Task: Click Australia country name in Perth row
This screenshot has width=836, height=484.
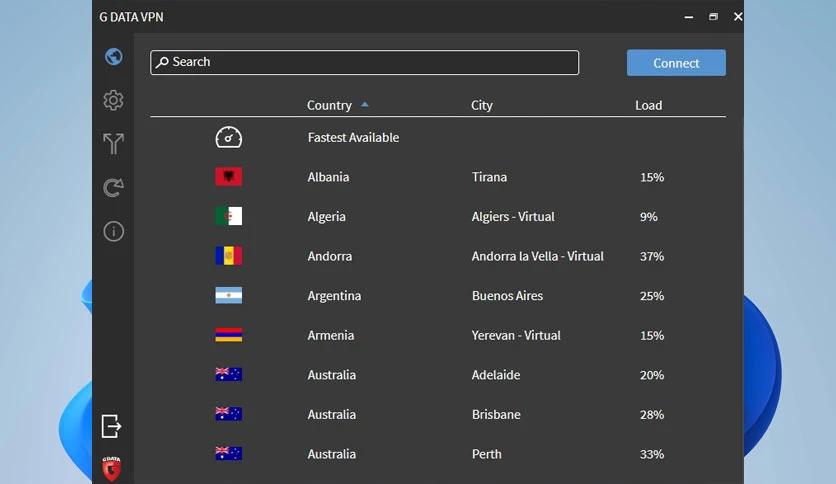Action: [x=332, y=454]
